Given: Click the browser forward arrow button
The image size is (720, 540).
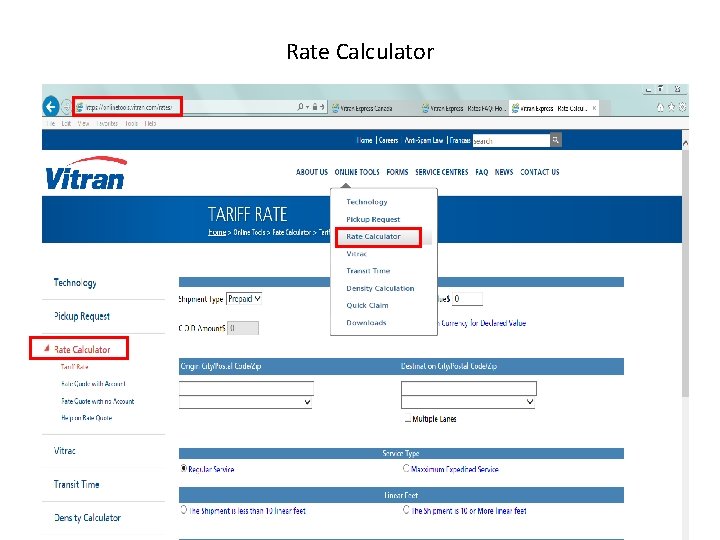Looking at the screenshot, I should click(66, 107).
